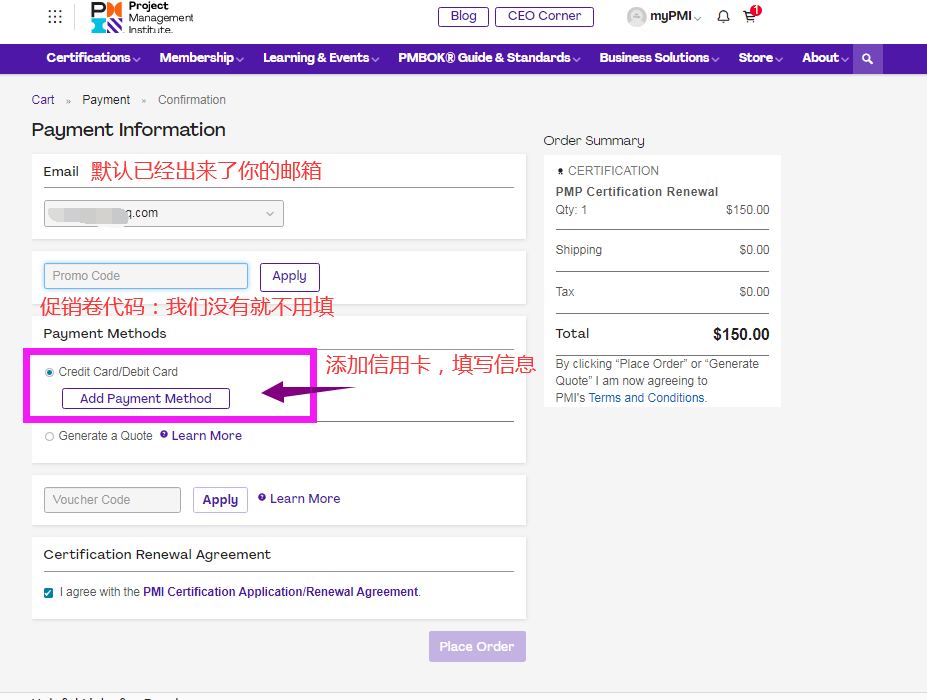Expand the myPMI account menu
Image resolution: width=927 pixels, height=700 pixels.
(676, 17)
